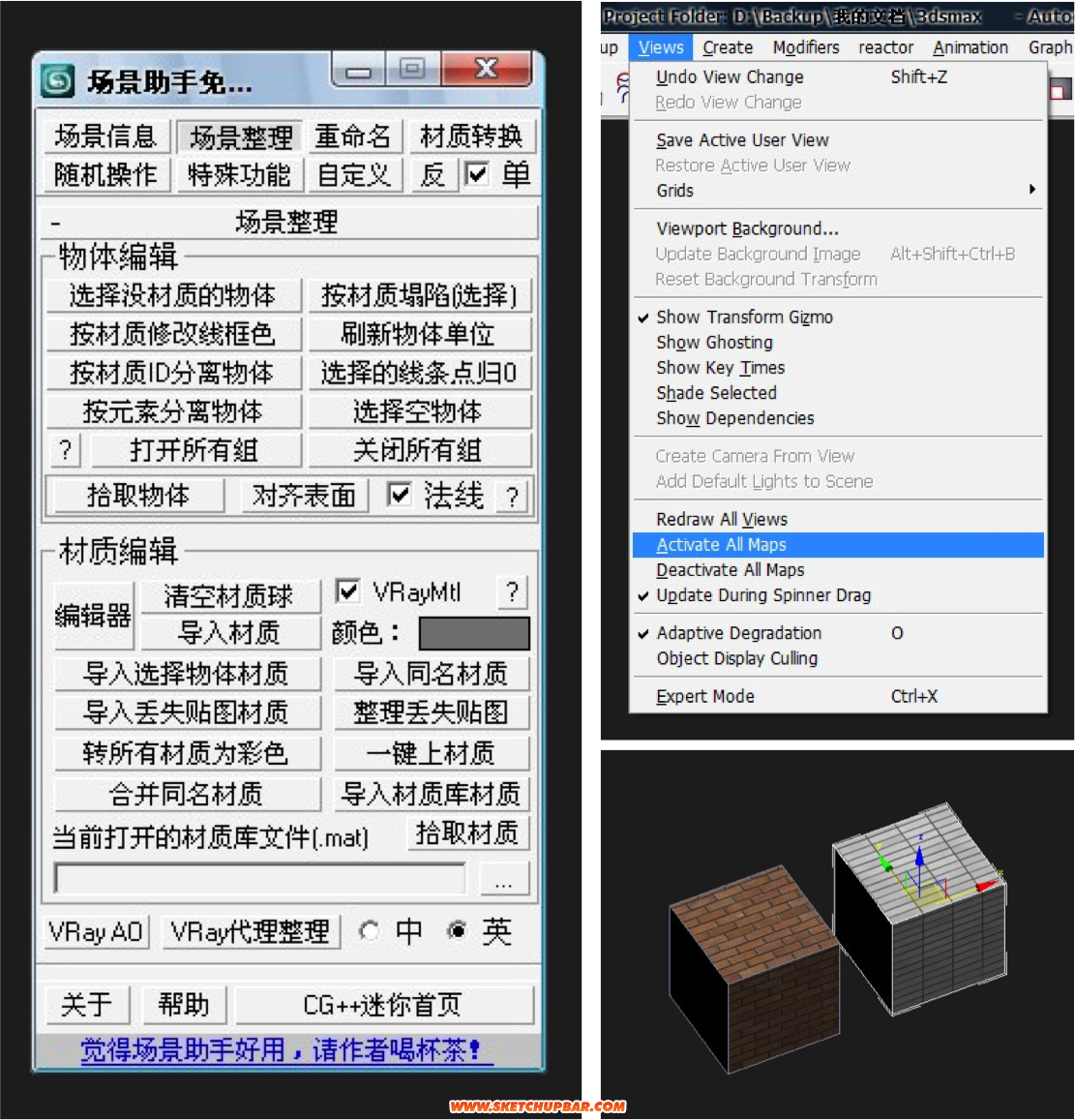1075x1120 pixels.
Task: Focus the .mat library file path field
Action: tap(260, 878)
